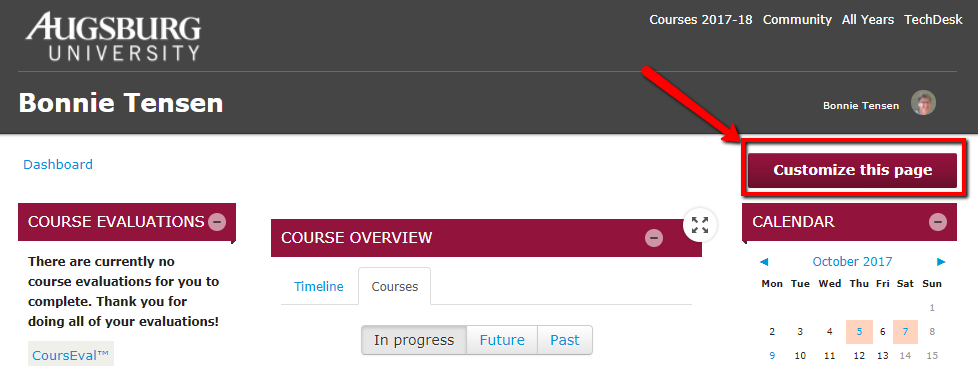Image resolution: width=978 pixels, height=366 pixels.
Task: Expand Course Overview to full screen
Action: click(700, 225)
